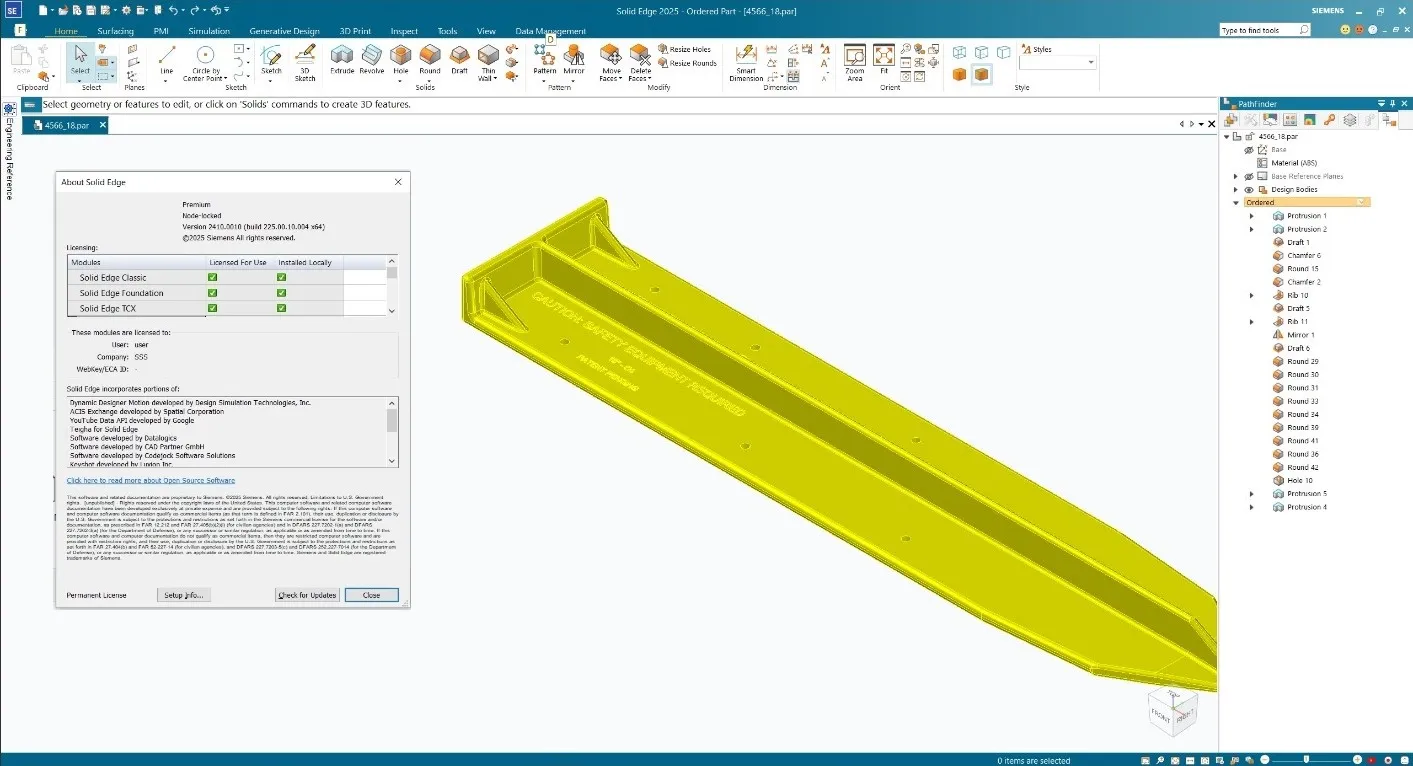Toggle Solid Edge TCX Installed Locally checkbox
The height and width of the screenshot is (766, 1413).
[281, 308]
